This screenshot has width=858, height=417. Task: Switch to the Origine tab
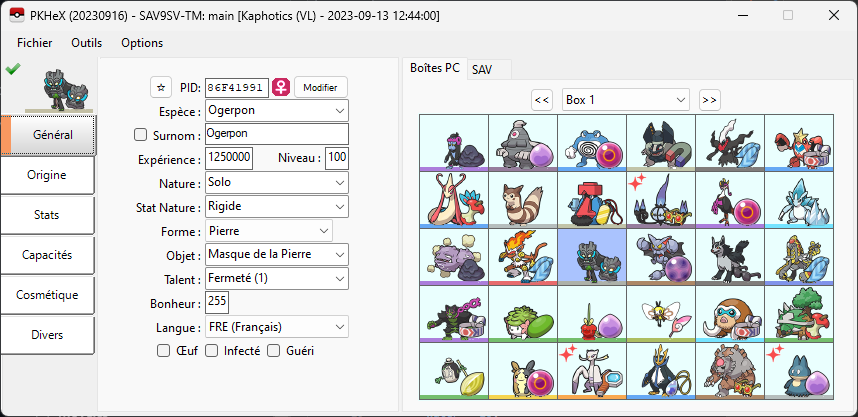coord(47,175)
